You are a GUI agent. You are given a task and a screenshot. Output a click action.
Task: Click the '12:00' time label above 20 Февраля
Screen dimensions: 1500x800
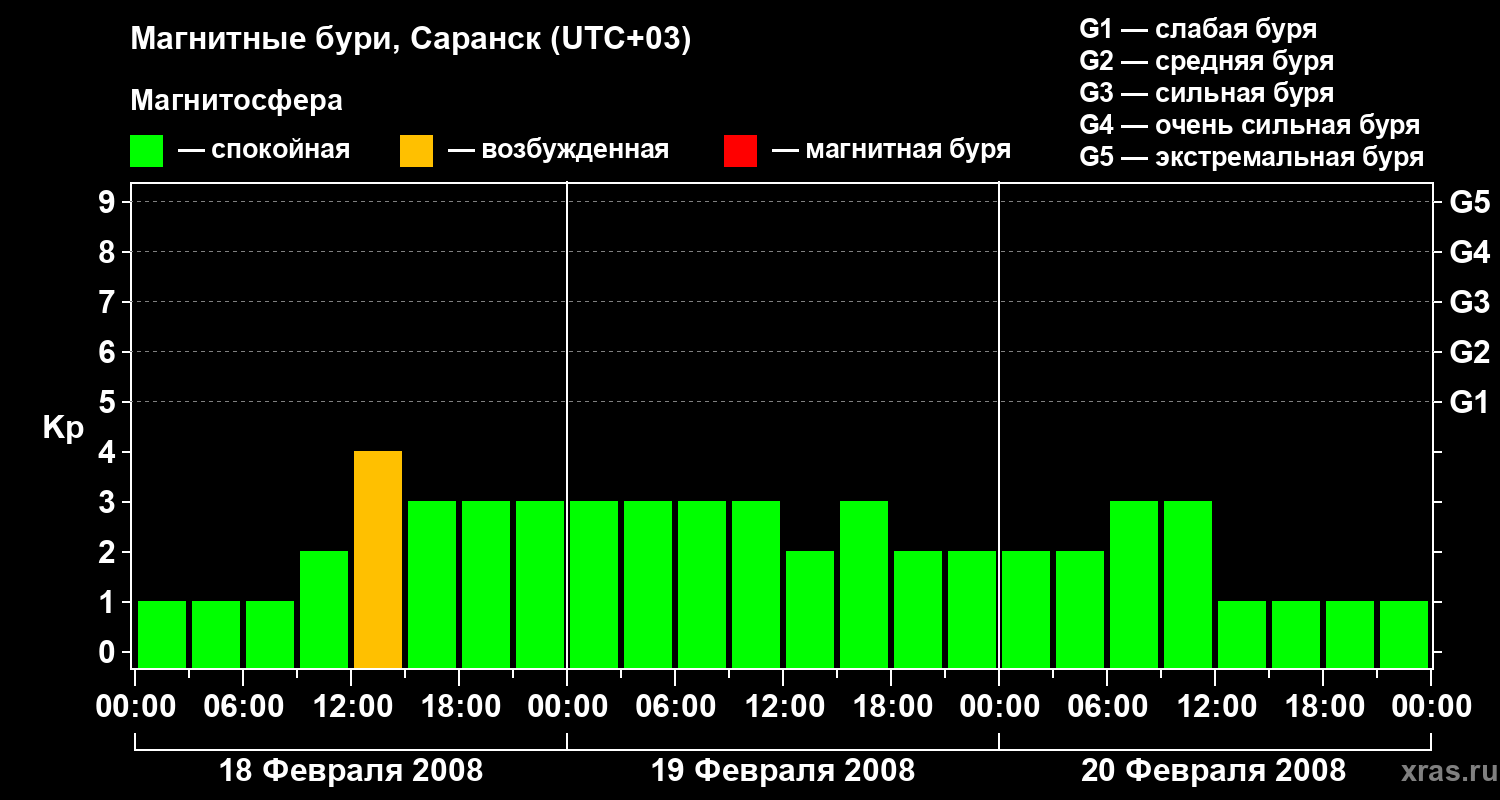(1215, 707)
